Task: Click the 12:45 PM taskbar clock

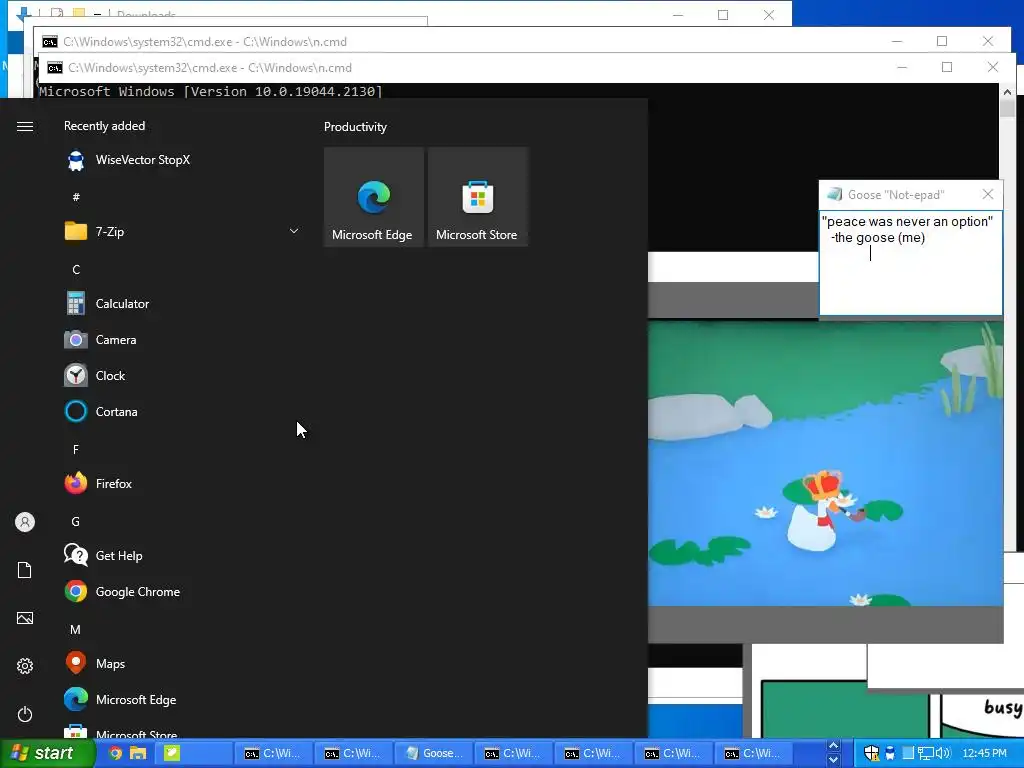Action: pos(984,753)
